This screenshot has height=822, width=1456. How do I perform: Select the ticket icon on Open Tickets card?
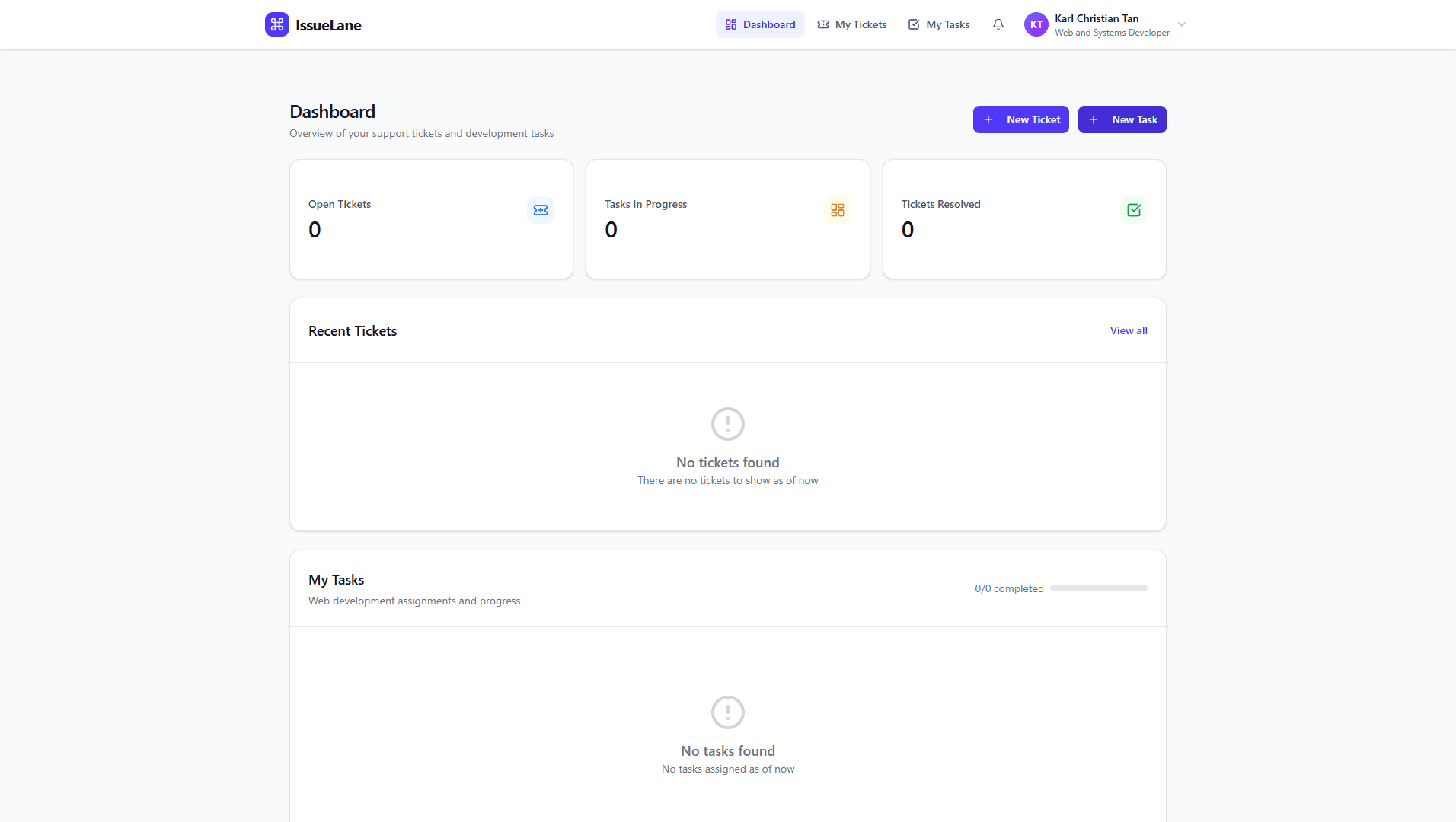[540, 209]
